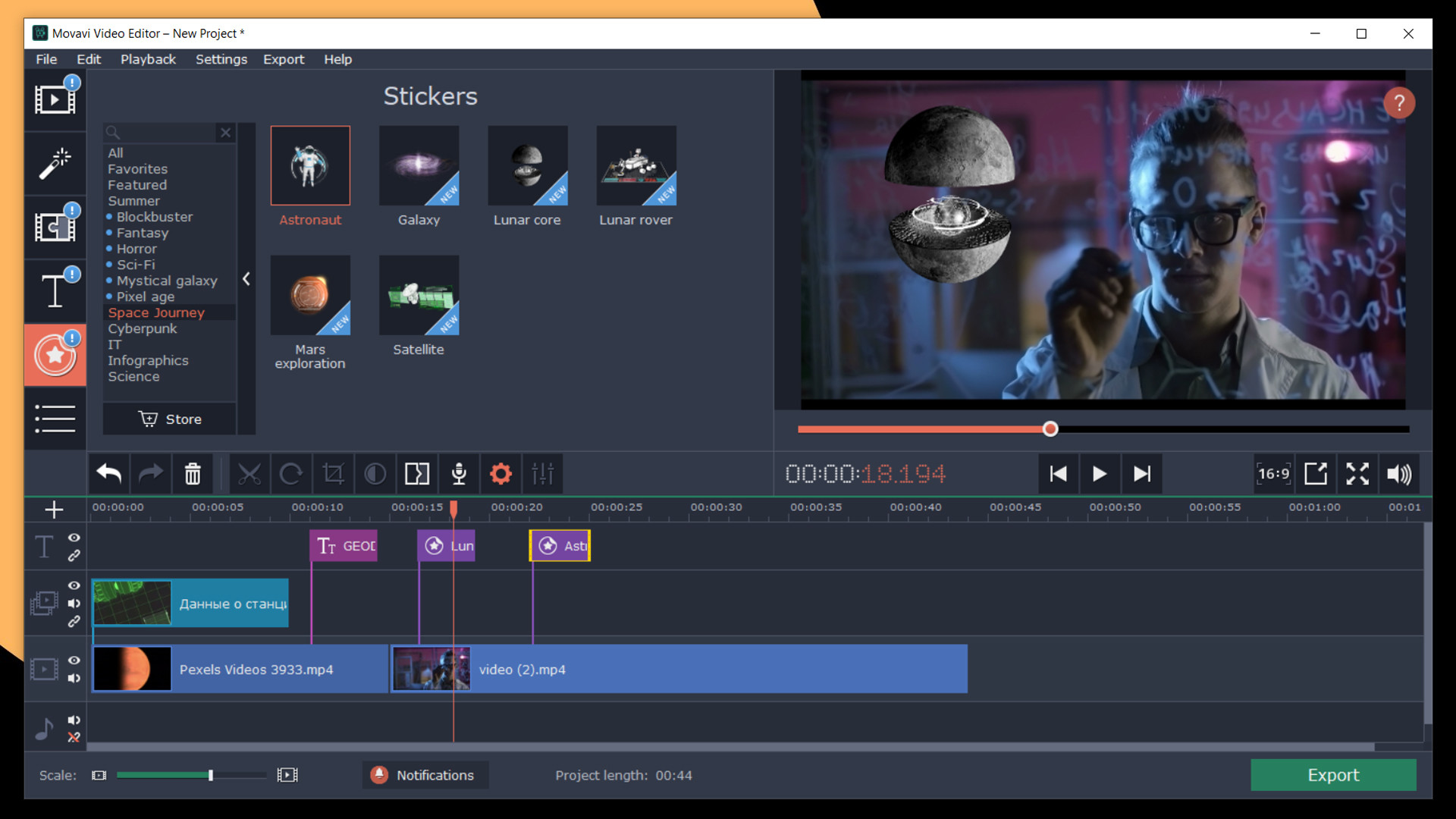Toggle visibility of the overlay track
Screen dimensions: 1456x819
[x=74, y=585]
